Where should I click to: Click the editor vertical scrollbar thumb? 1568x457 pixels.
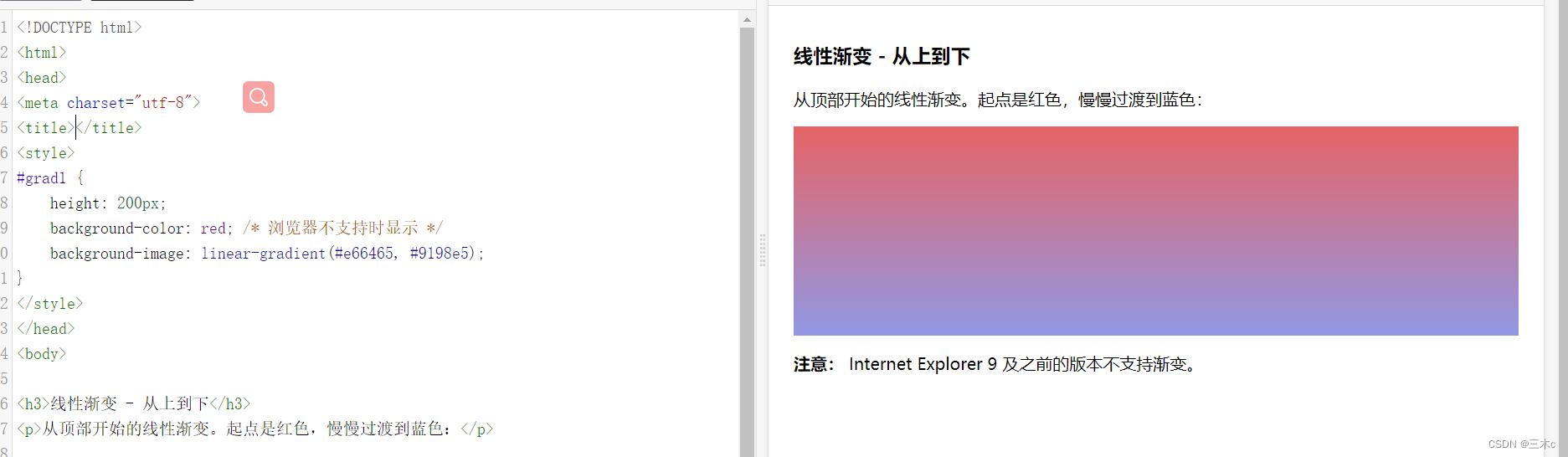747,243
